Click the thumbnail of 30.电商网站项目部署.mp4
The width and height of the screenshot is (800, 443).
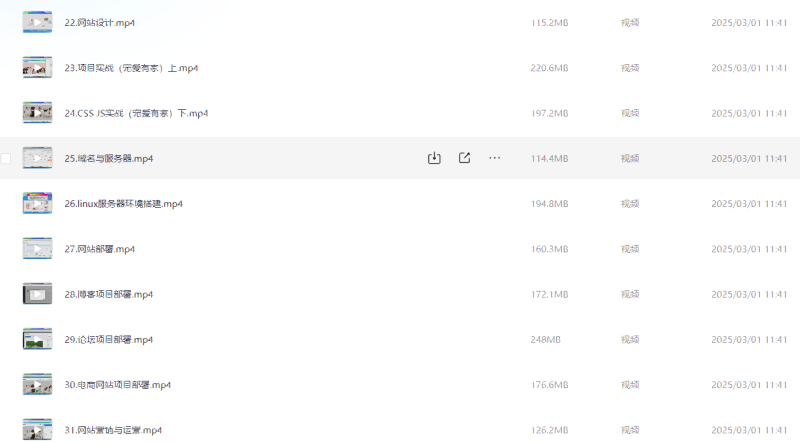click(x=37, y=385)
